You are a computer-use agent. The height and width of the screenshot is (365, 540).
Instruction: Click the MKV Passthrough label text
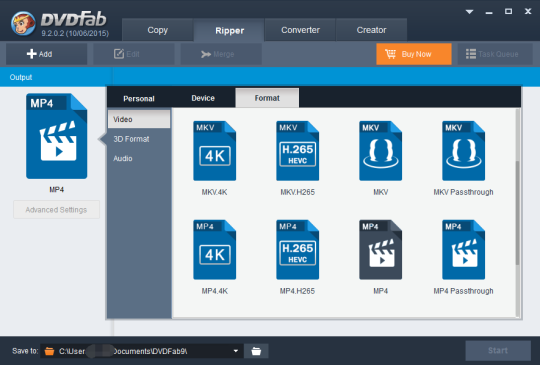[463, 192]
